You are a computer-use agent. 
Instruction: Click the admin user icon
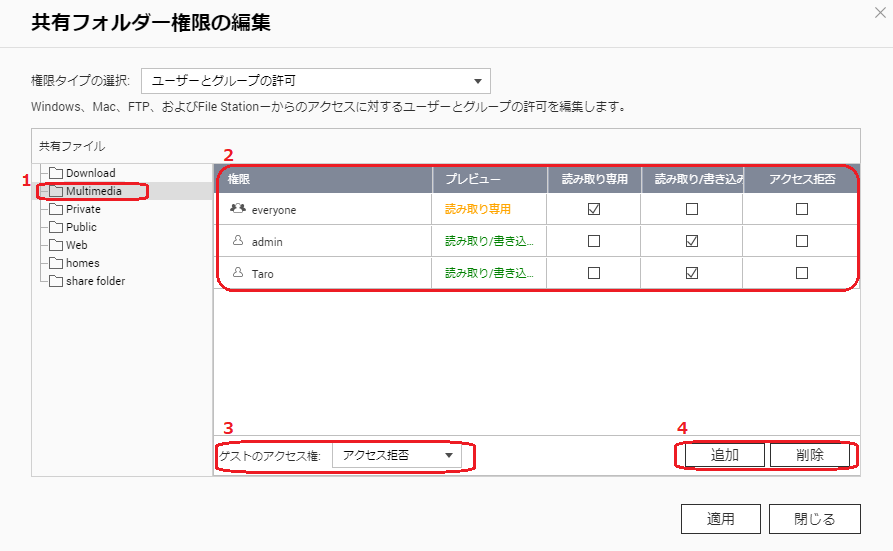(238, 241)
